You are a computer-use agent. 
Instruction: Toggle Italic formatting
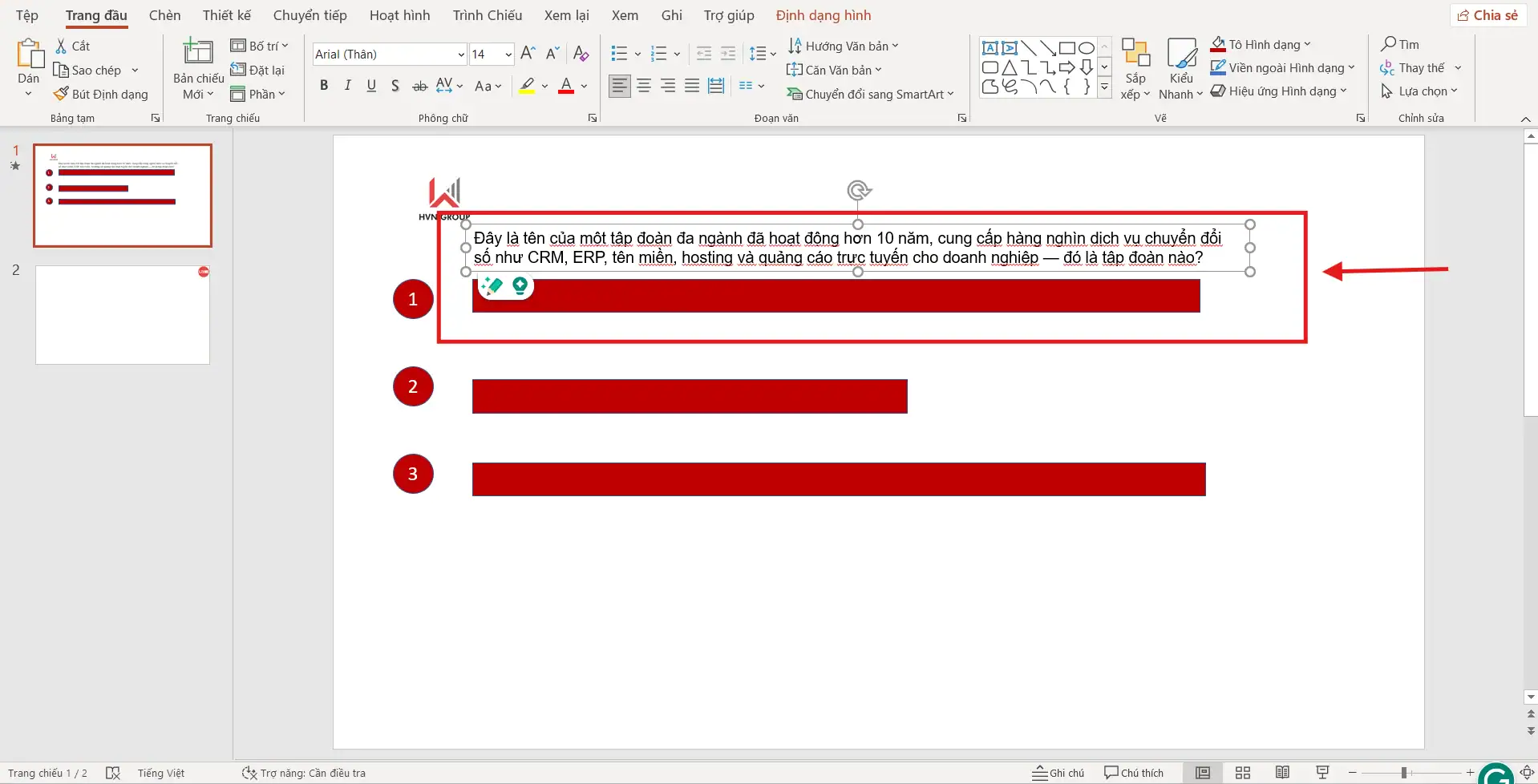pyautogui.click(x=347, y=86)
